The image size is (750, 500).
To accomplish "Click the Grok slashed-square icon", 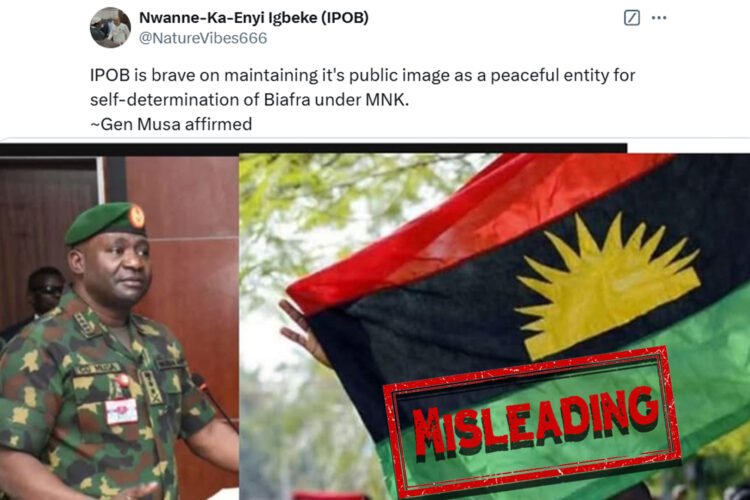I will point(632,18).
